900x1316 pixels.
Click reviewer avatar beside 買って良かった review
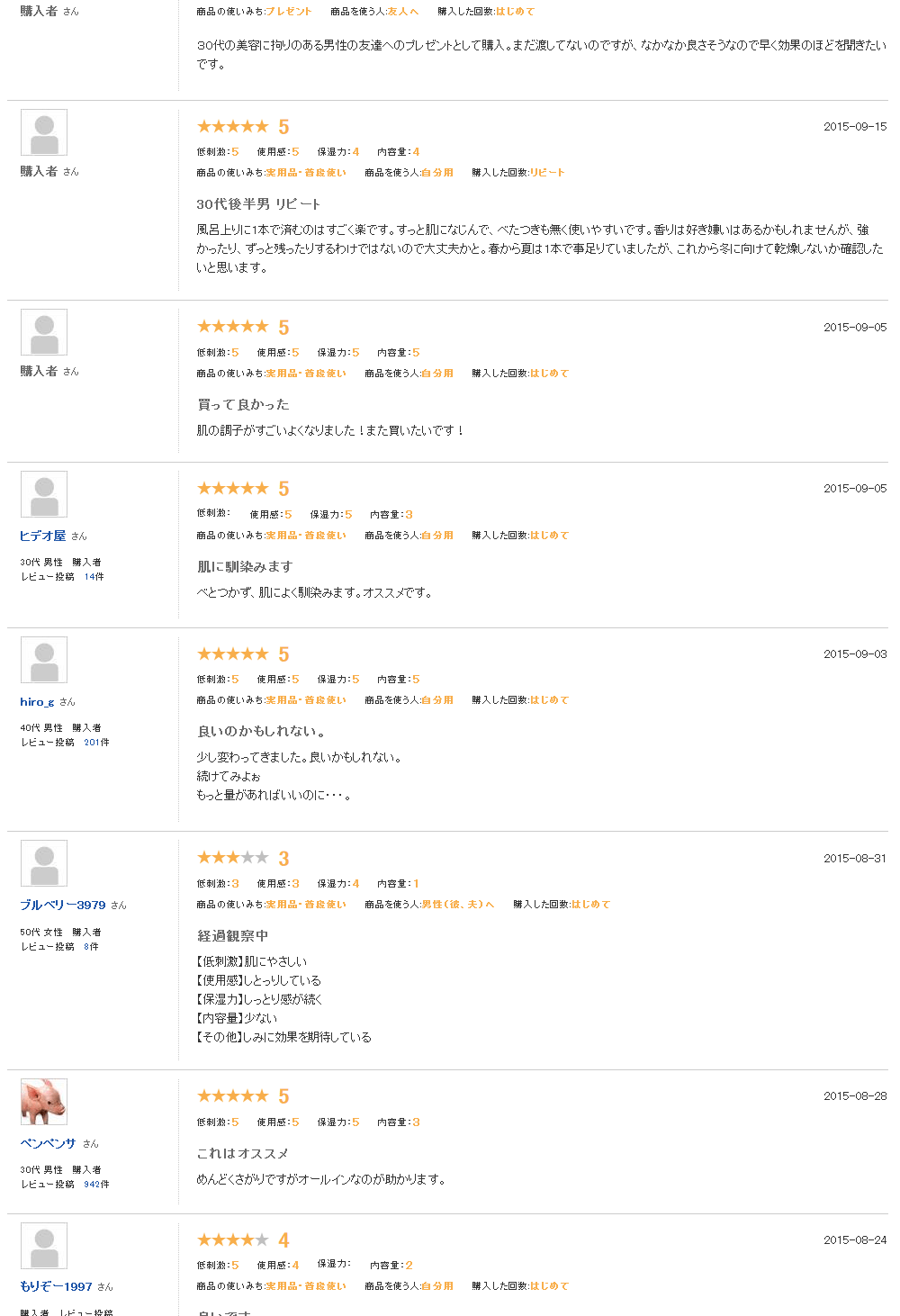click(x=44, y=332)
